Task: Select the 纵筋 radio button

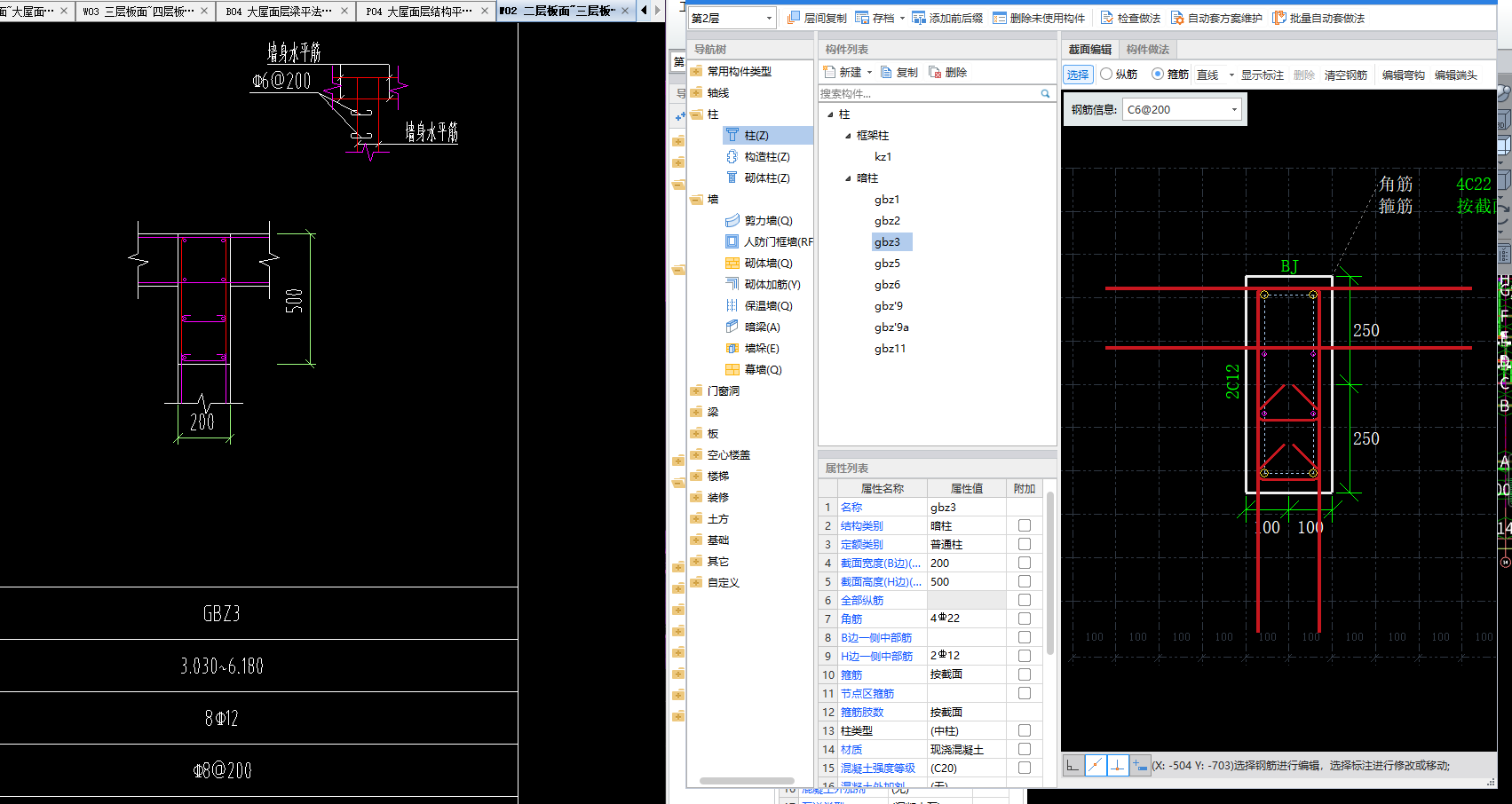Action: click(1106, 75)
